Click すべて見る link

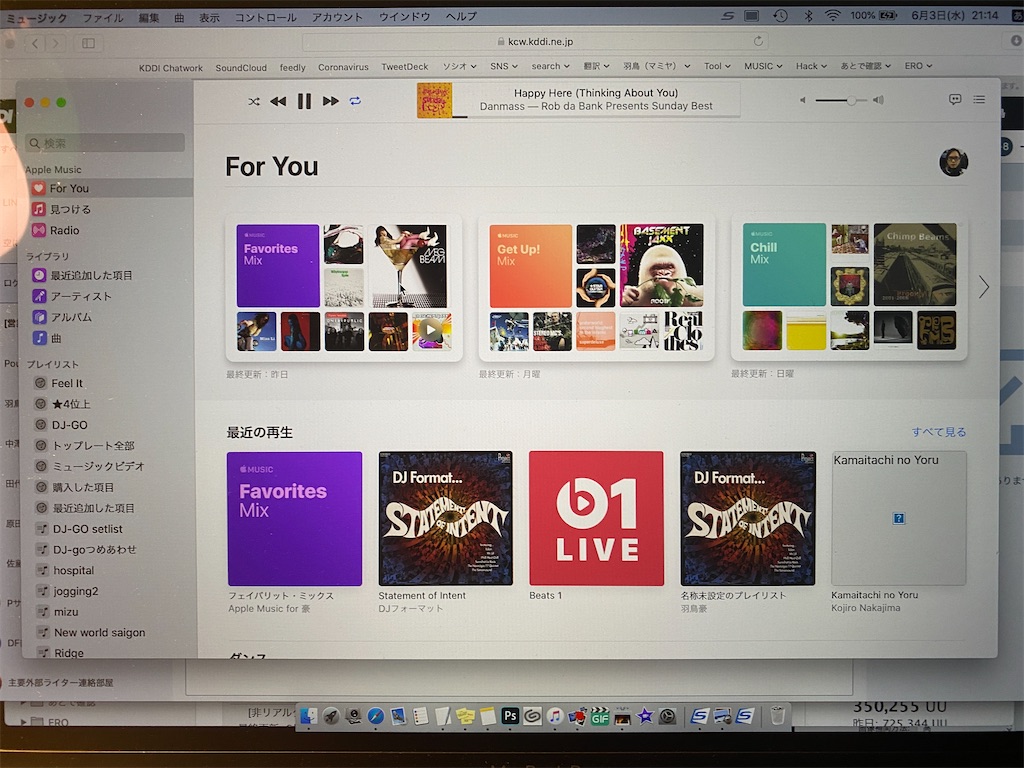click(x=938, y=432)
